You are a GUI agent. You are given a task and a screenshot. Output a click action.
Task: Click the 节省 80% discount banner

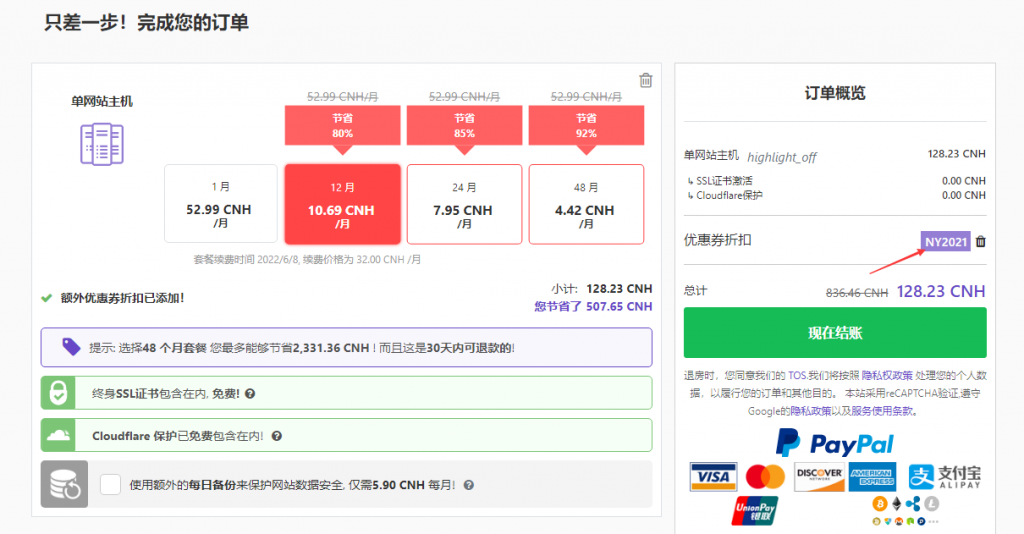(342, 125)
